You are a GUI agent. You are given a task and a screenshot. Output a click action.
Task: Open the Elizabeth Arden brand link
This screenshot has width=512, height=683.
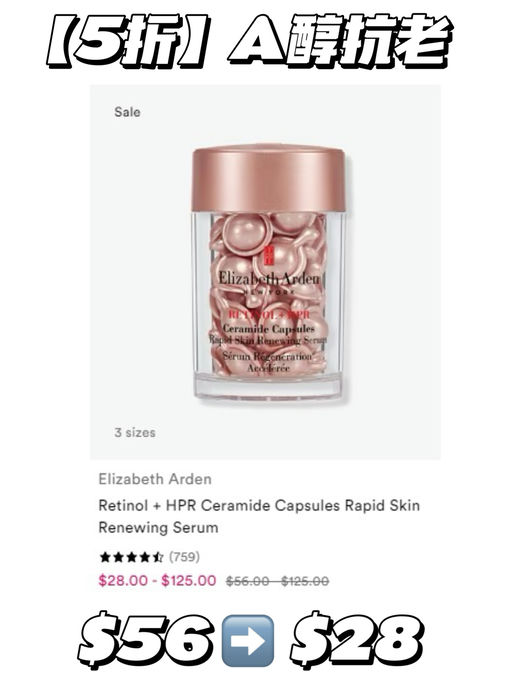tap(155, 479)
